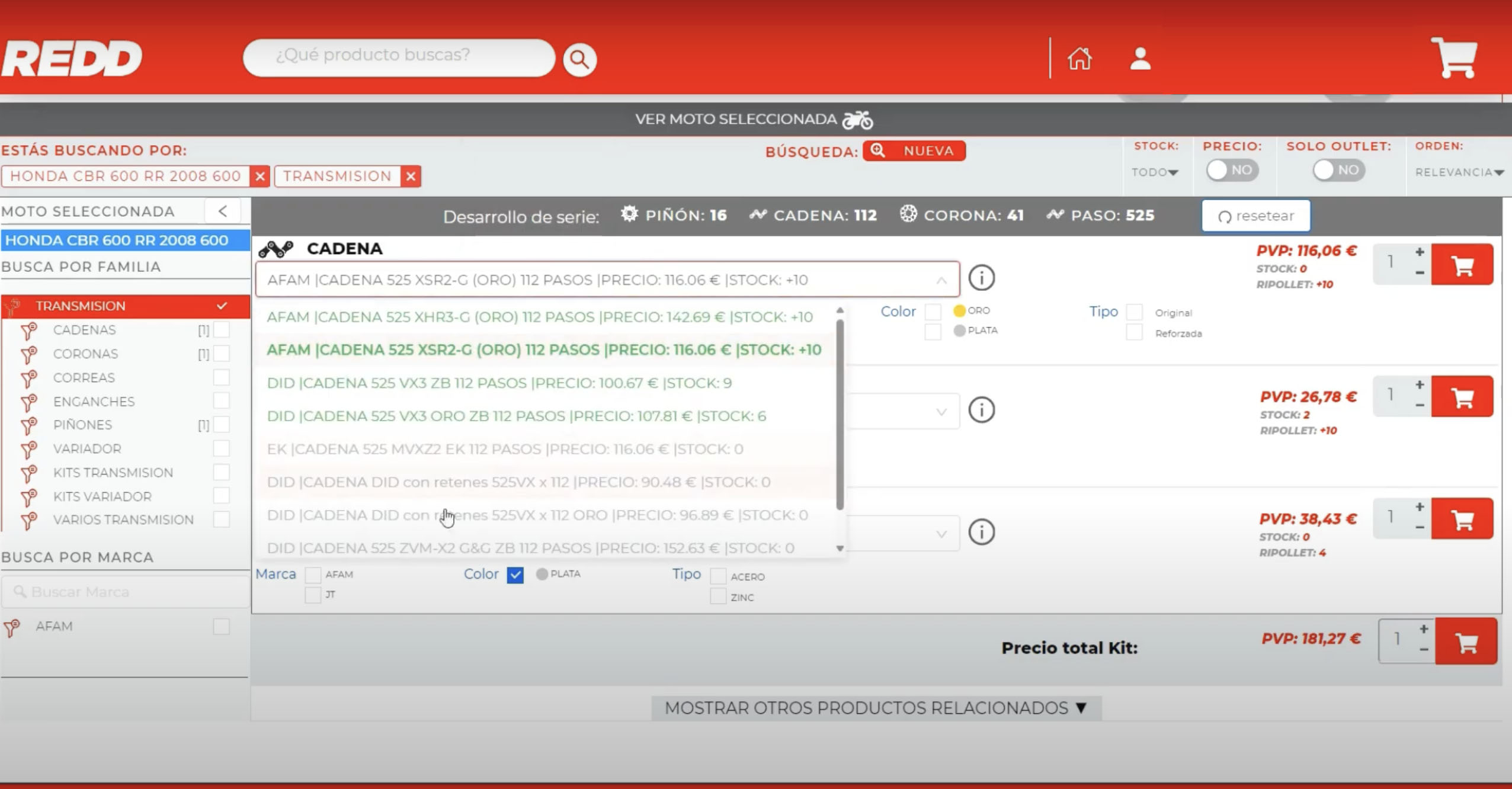The width and height of the screenshot is (1512, 789).
Task: Go to home via house icon
Action: point(1079,59)
